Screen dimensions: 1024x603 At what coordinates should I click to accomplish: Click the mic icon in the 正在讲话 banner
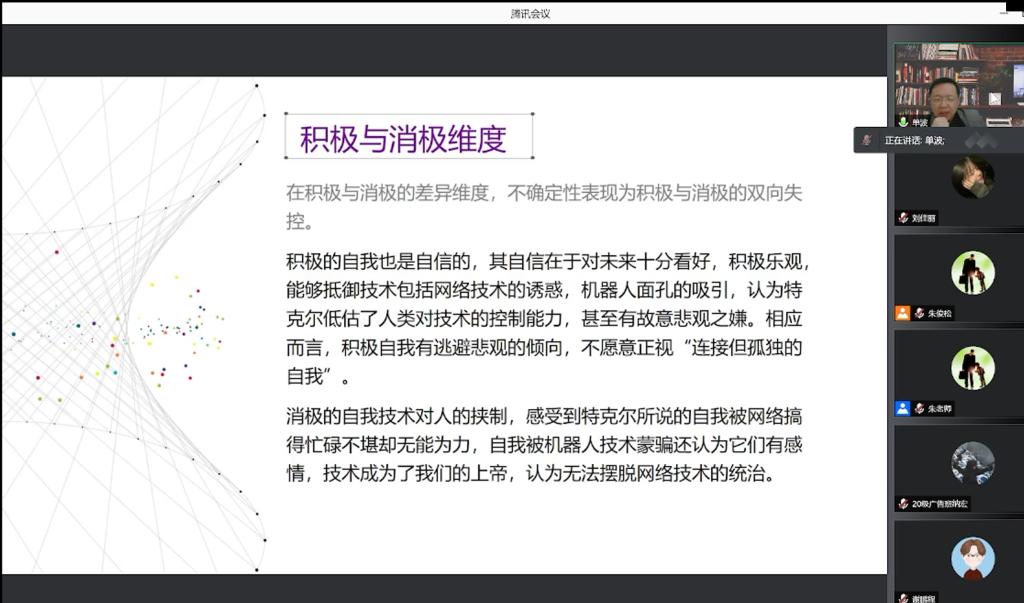coord(867,140)
